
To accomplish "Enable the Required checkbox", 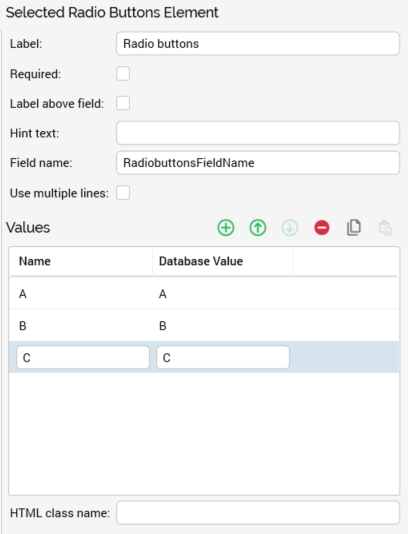I will click(x=123, y=74).
